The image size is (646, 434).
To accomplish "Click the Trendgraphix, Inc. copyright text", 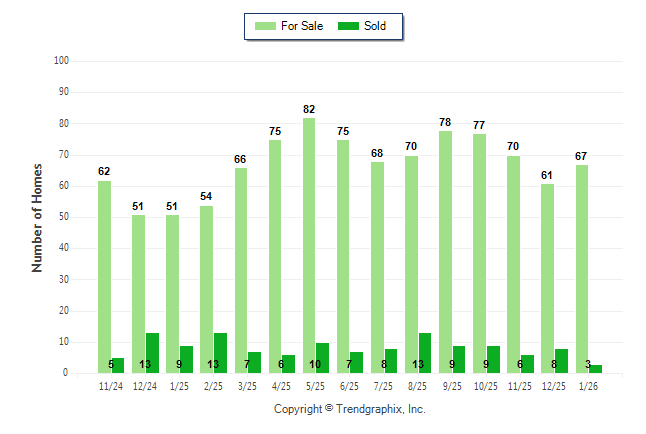I will coord(350,409).
